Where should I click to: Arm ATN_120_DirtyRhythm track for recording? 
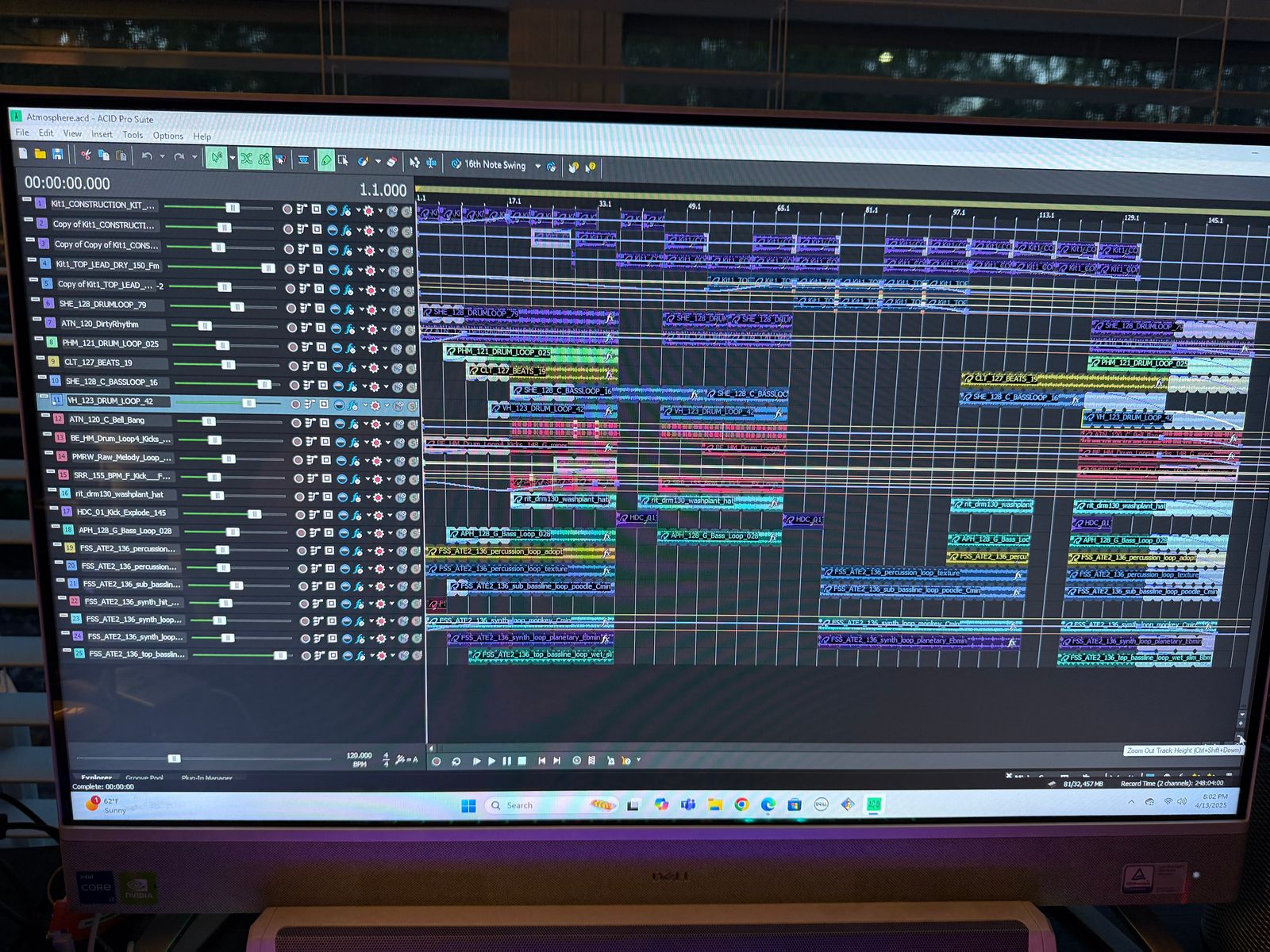coord(291,328)
